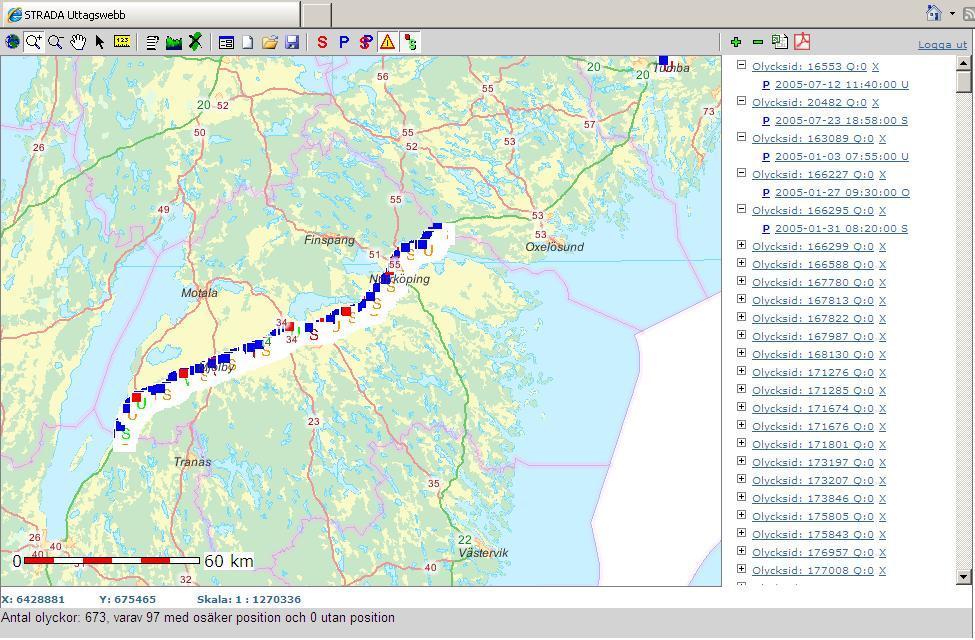Expand the Olycksid 171276 entry
The width and height of the screenshot is (975, 640).
point(741,371)
